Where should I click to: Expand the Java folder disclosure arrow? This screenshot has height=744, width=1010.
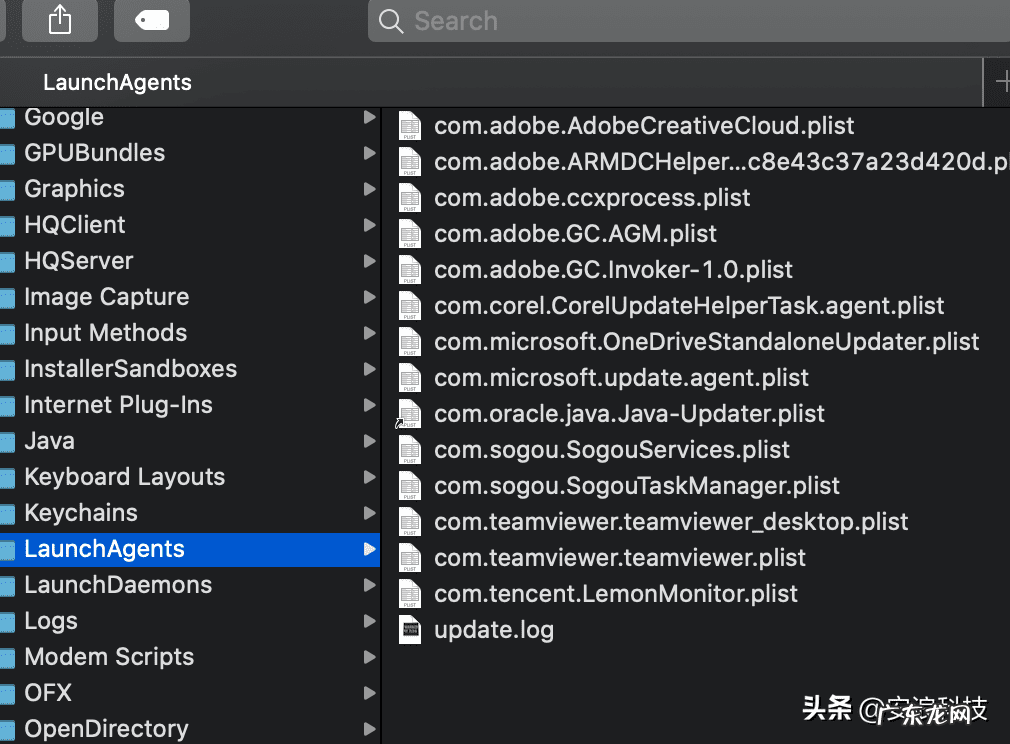[369, 442]
